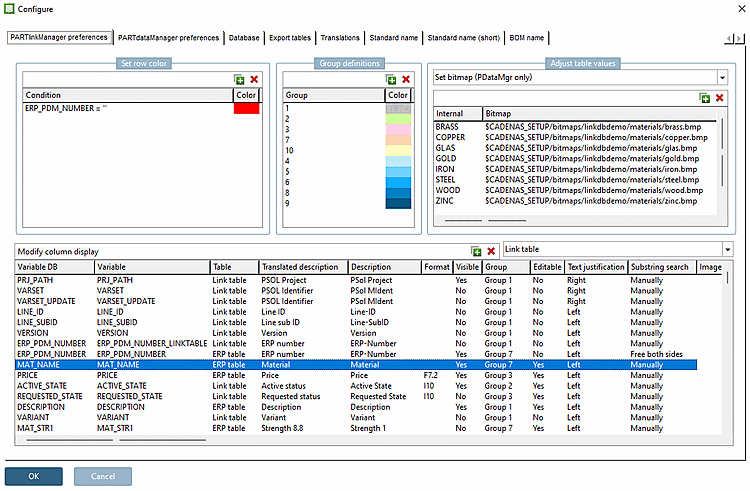Viewport: 750px width, 491px height.
Task: Add a new group definition
Action: click(392, 79)
